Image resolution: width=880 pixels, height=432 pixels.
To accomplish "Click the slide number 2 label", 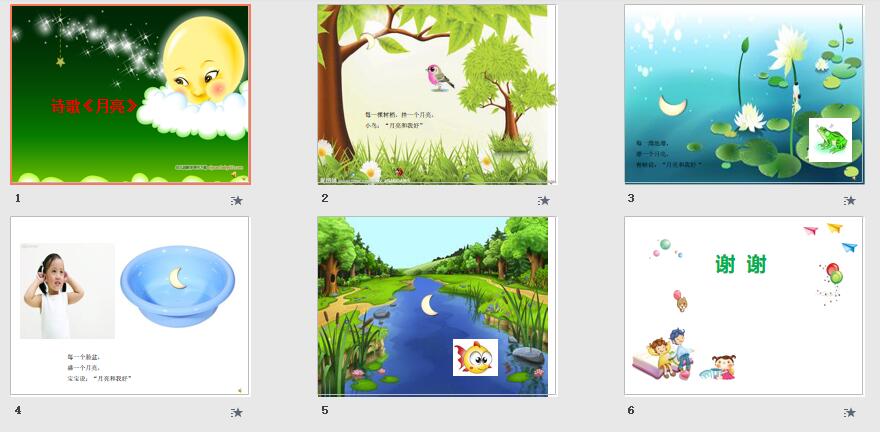I will point(324,198).
